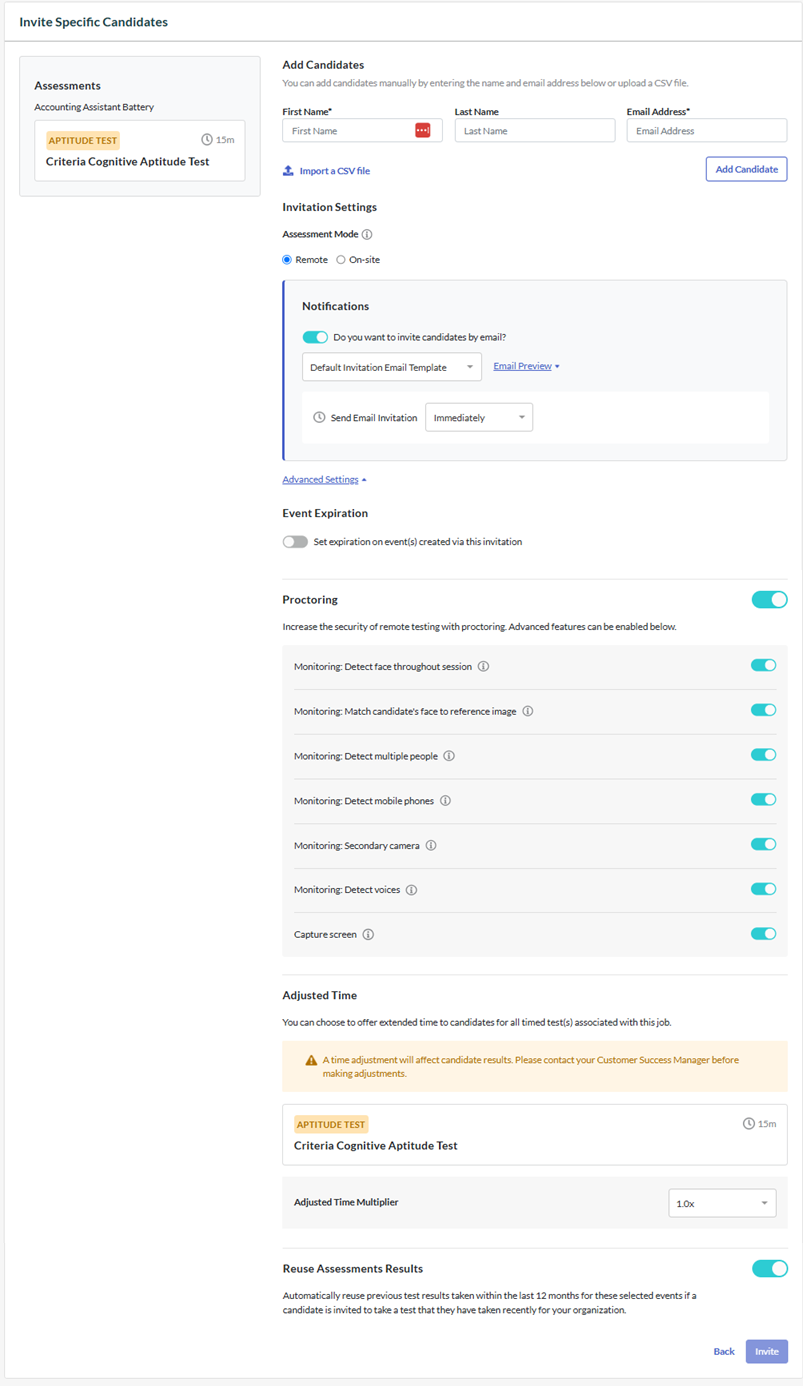Disable the Detect voices monitoring toggle
Image resolution: width=803 pixels, height=1386 pixels.
click(764, 889)
